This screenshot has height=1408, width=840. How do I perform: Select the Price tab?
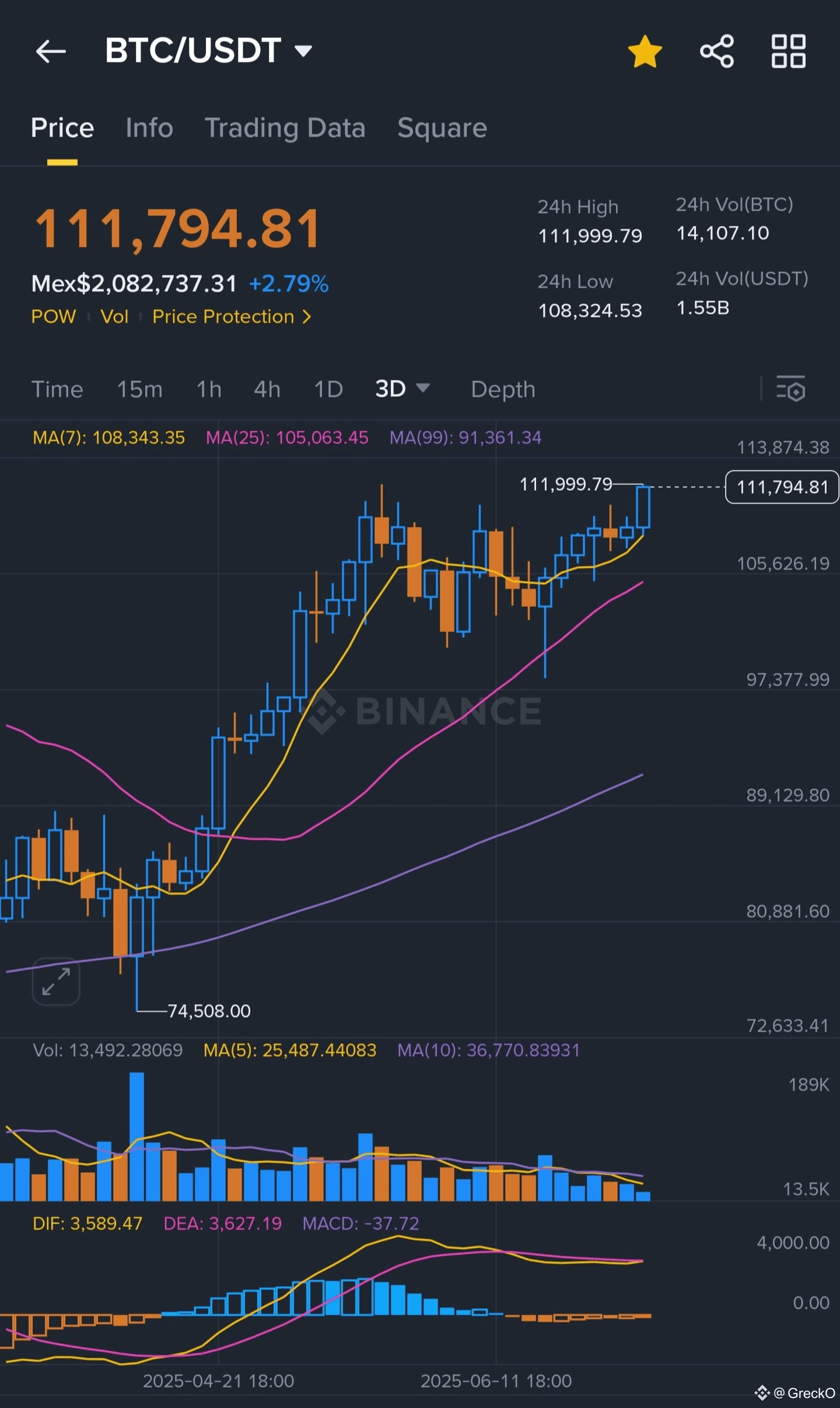tap(62, 128)
